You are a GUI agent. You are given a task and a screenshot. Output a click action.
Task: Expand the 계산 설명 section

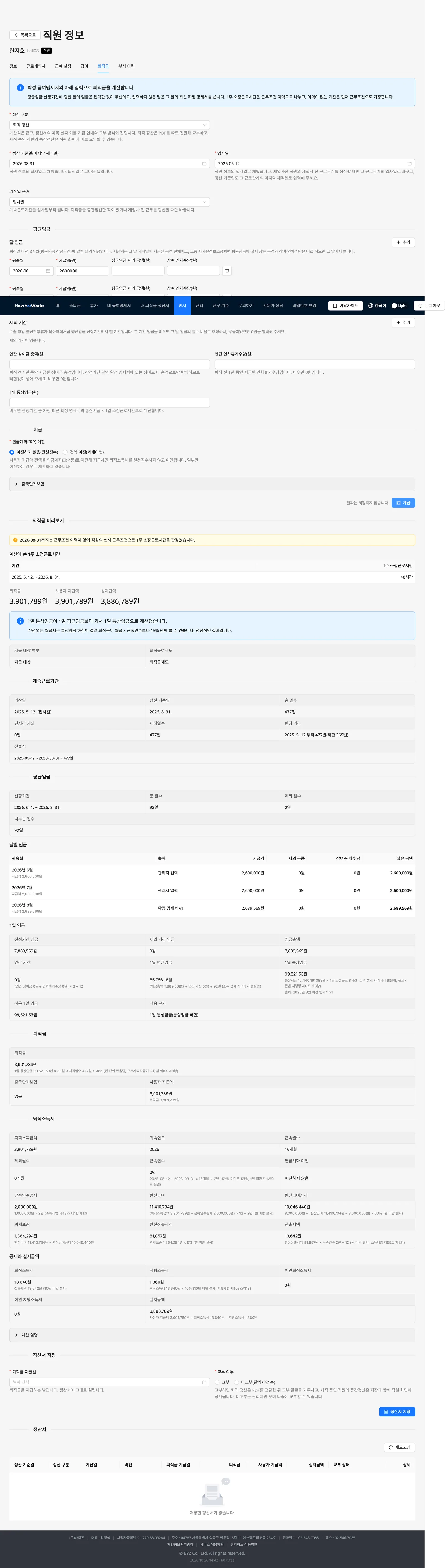coord(212,1335)
